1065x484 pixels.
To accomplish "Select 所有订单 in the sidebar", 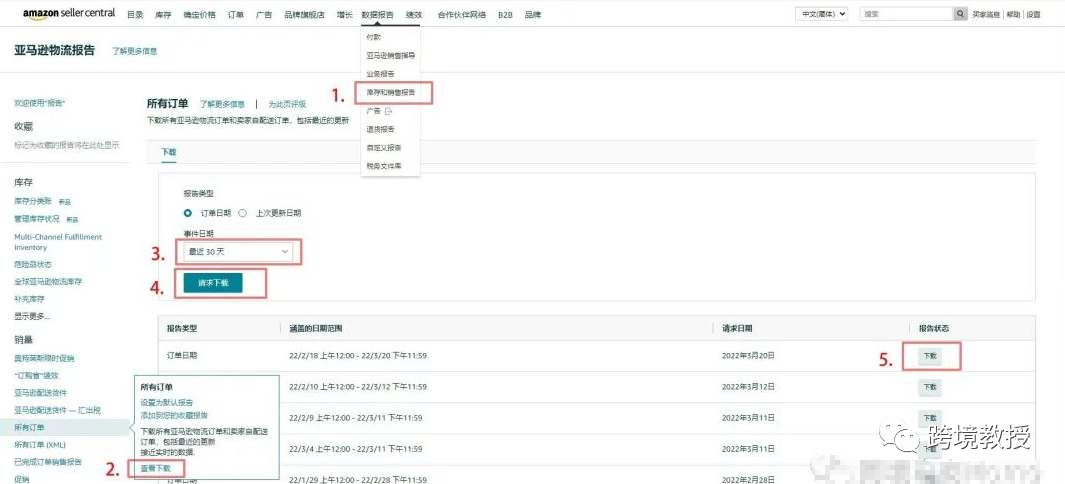I will click(x=29, y=428).
